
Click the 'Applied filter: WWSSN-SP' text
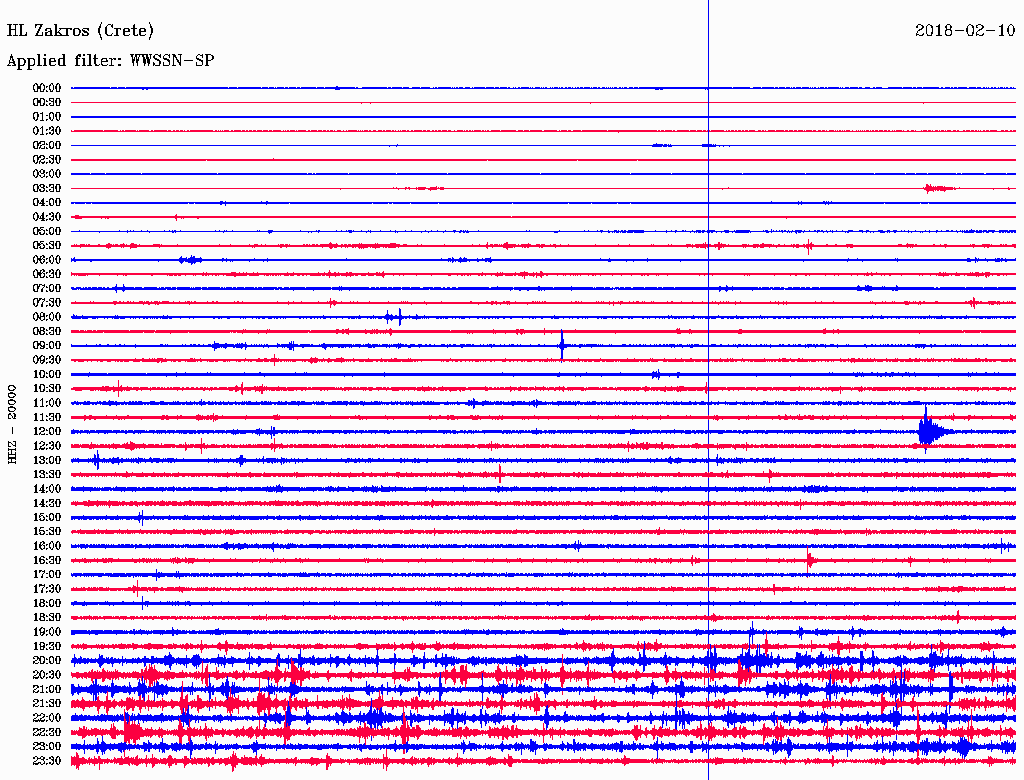(110, 60)
